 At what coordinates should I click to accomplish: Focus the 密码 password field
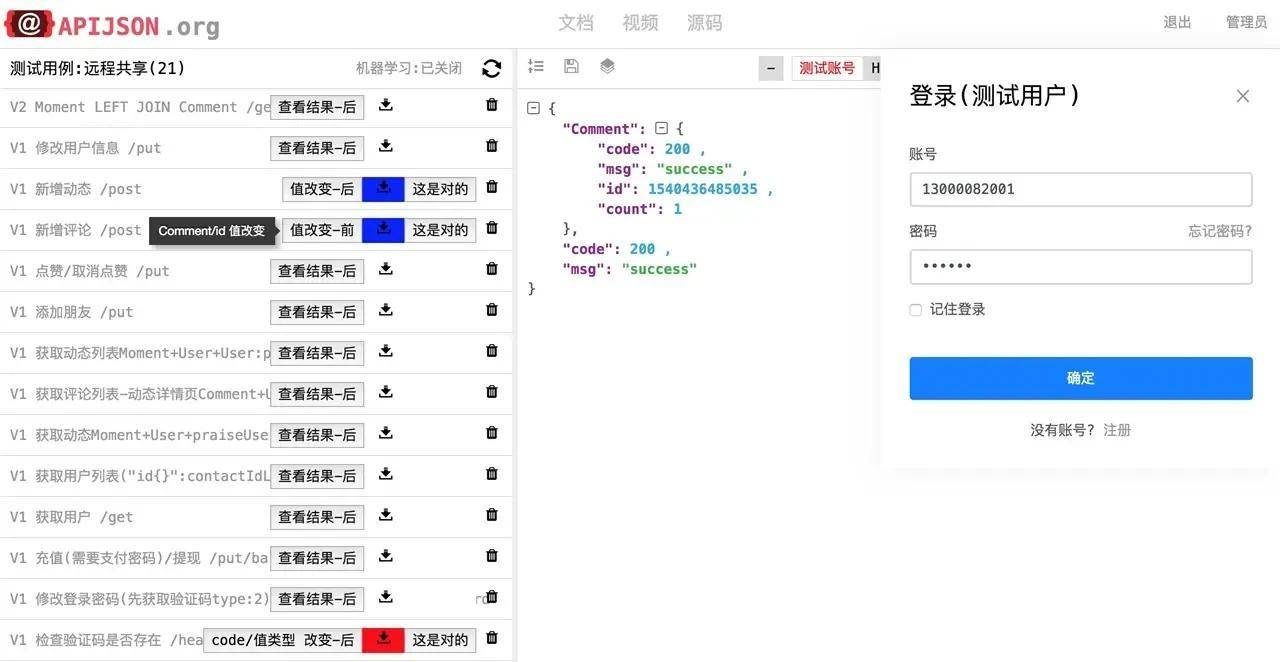tap(1081, 267)
